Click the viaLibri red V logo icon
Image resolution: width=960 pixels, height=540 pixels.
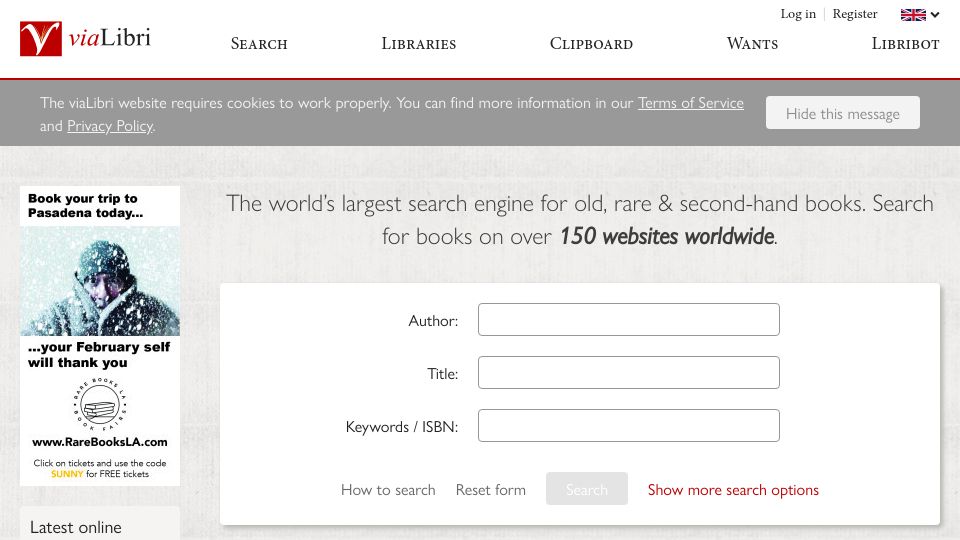tap(40, 39)
